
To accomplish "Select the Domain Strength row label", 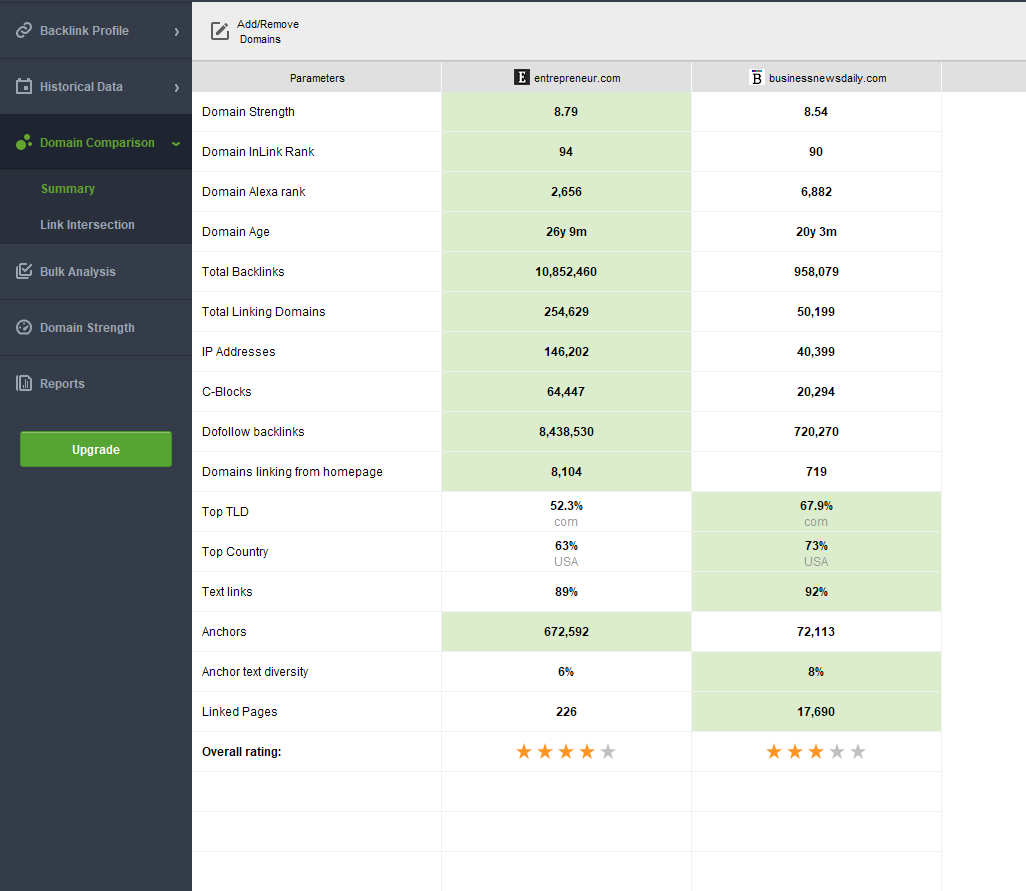I will (x=248, y=111).
